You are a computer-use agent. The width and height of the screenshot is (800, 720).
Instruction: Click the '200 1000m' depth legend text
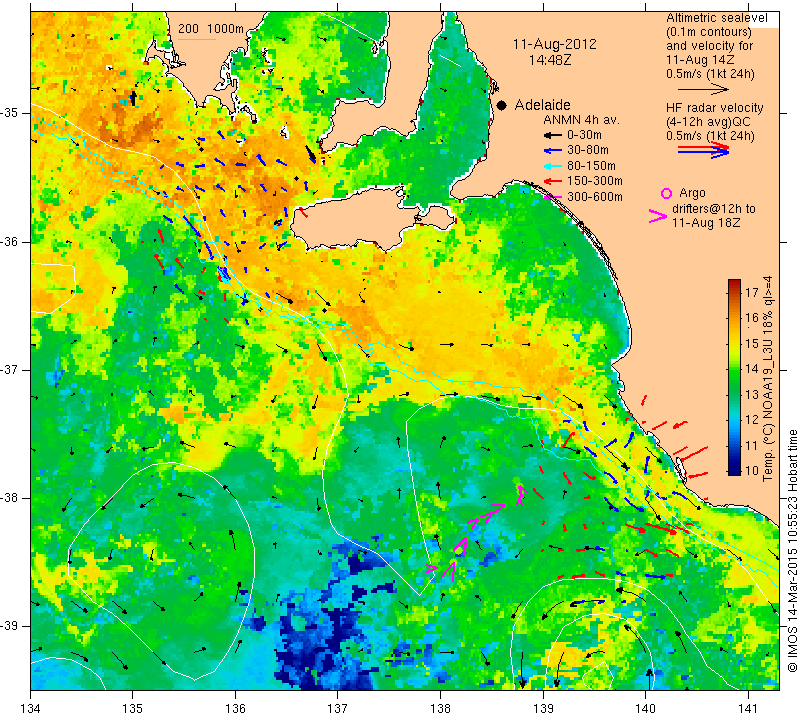click(x=211, y=29)
